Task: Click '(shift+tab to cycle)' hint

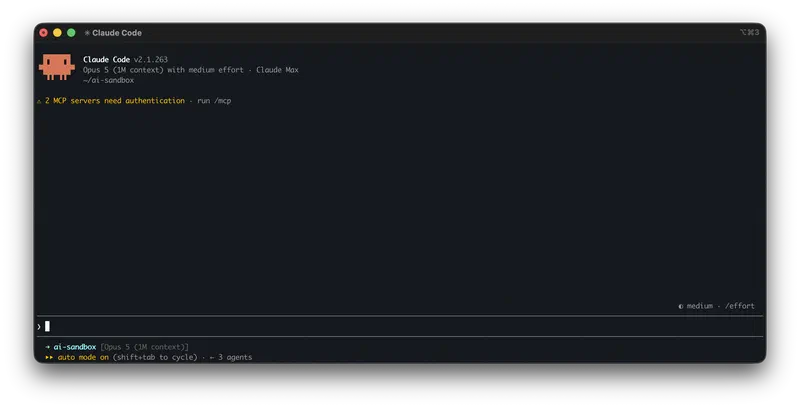Action: pos(155,357)
